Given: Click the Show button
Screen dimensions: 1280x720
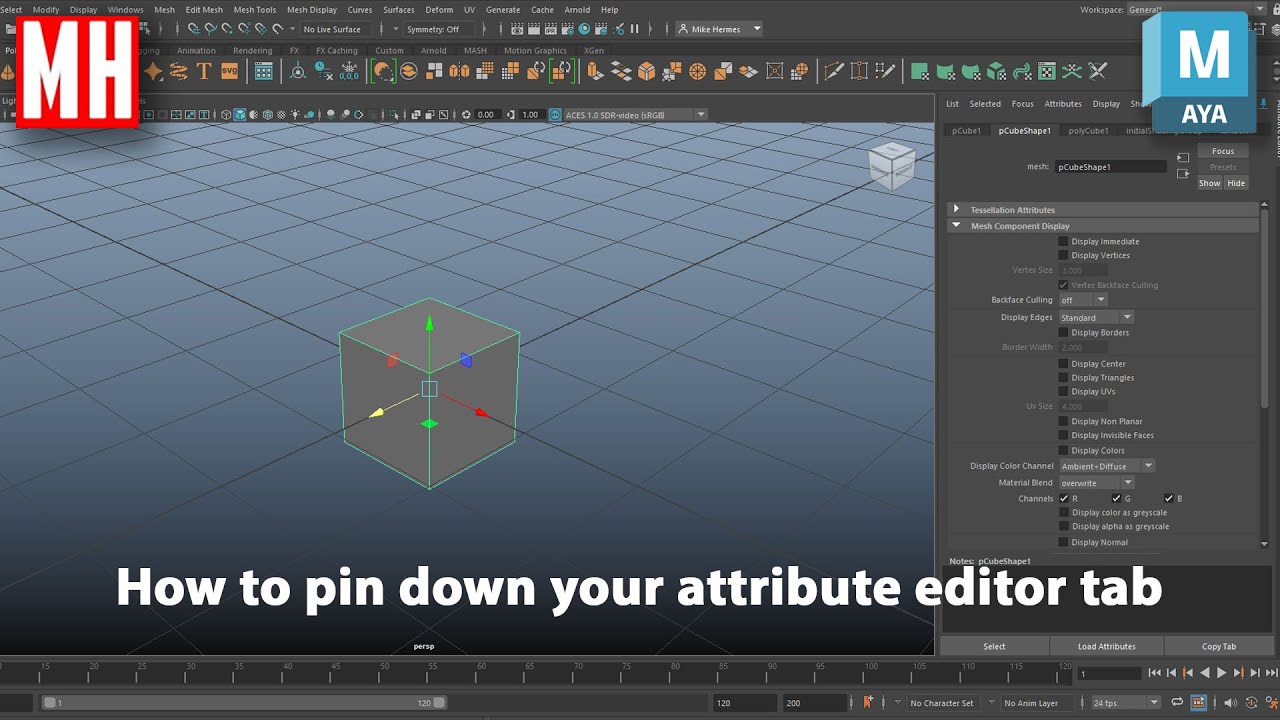Looking at the screenshot, I should tap(1210, 183).
